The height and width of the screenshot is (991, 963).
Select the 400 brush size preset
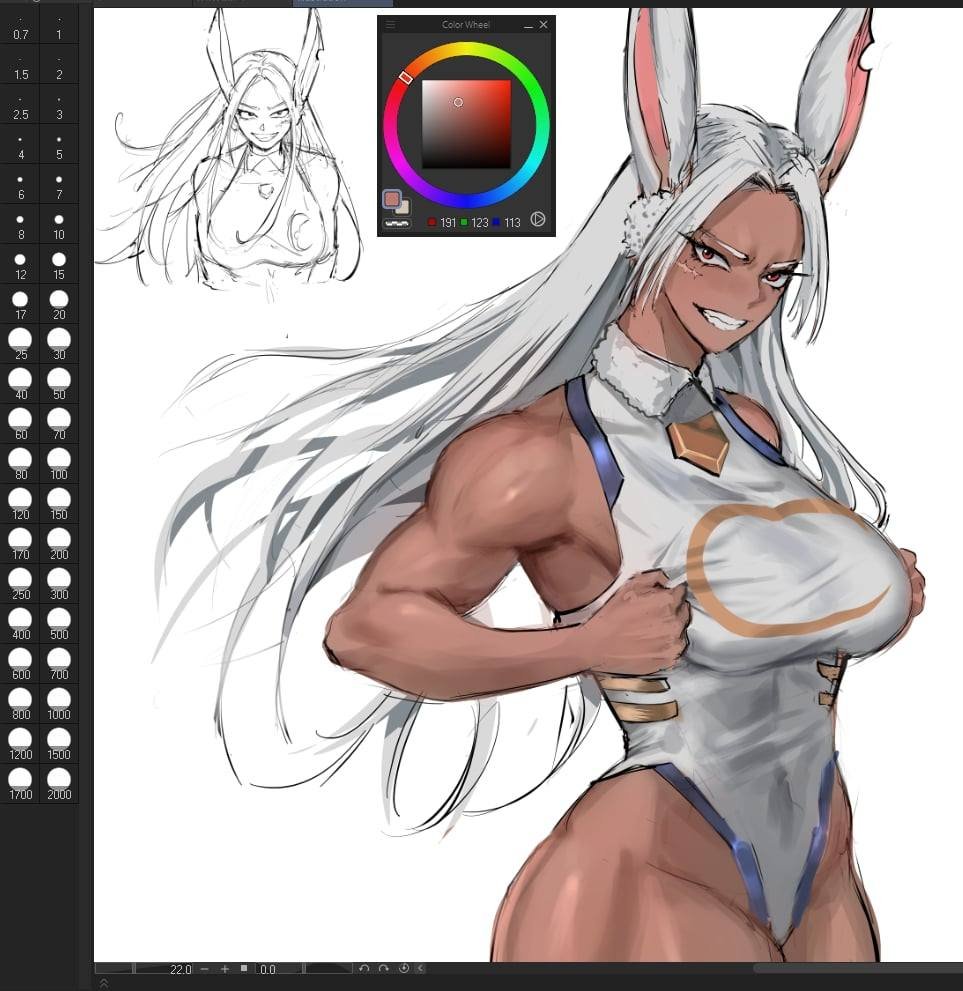(20, 623)
